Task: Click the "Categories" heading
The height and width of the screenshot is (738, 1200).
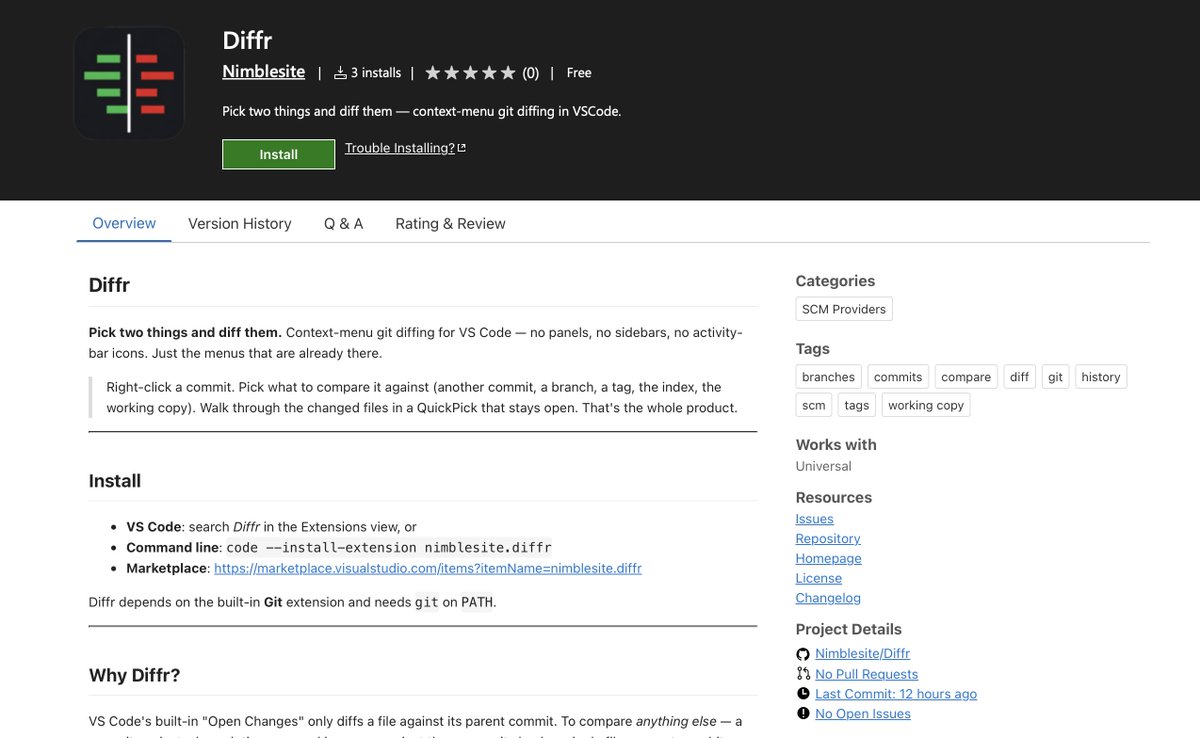Action: 835,281
